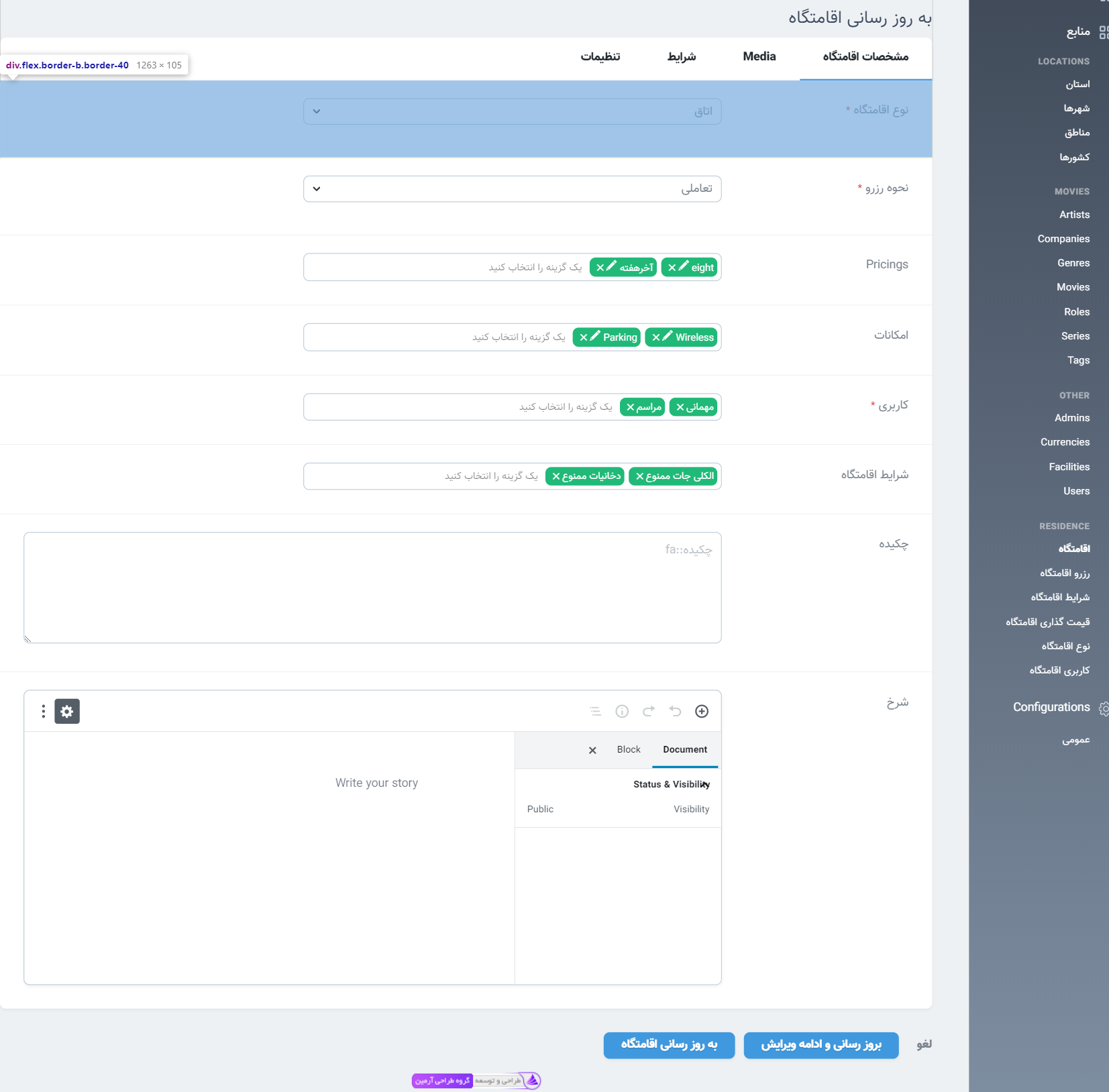Screen dimensions: 1109x1092
Task: Click the add block plus icon in editor
Action: click(701, 712)
